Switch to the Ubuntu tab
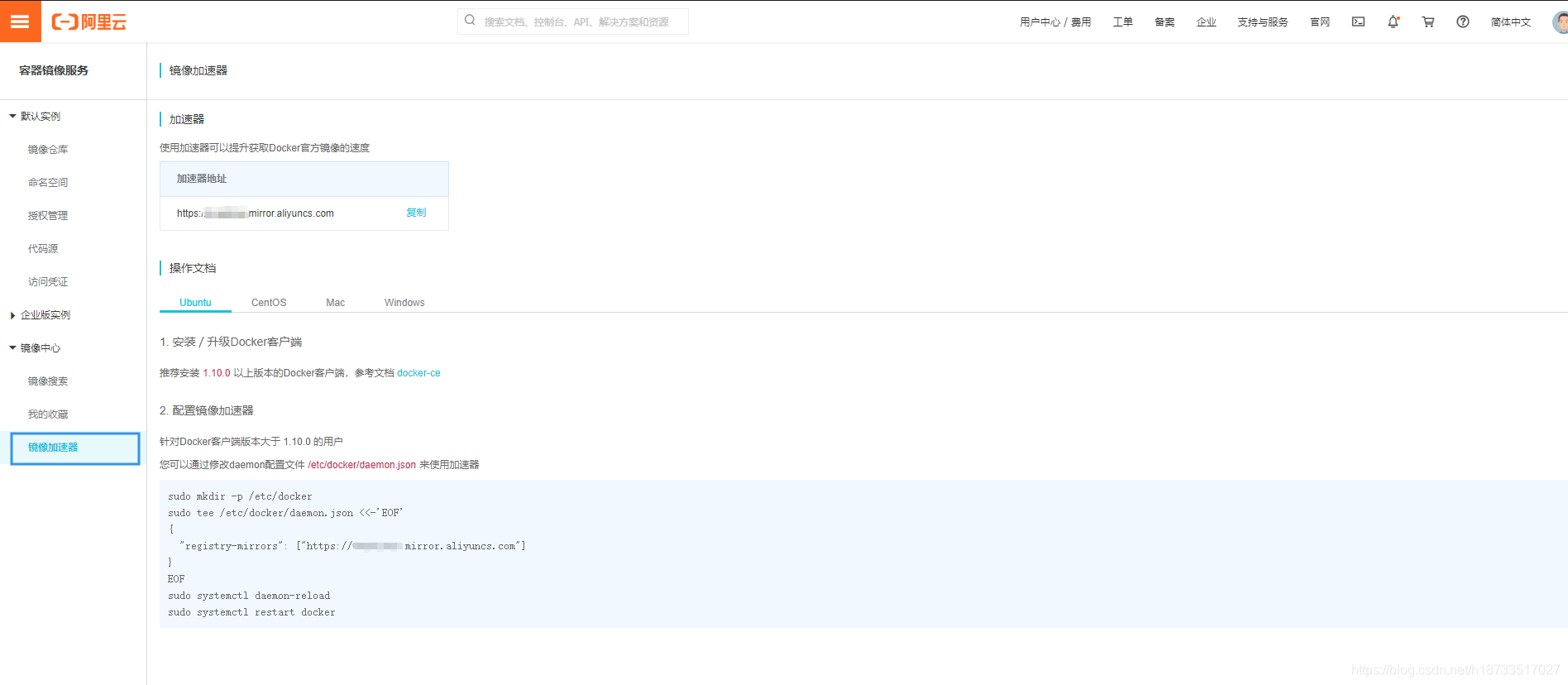The image size is (1568, 685). (x=195, y=303)
